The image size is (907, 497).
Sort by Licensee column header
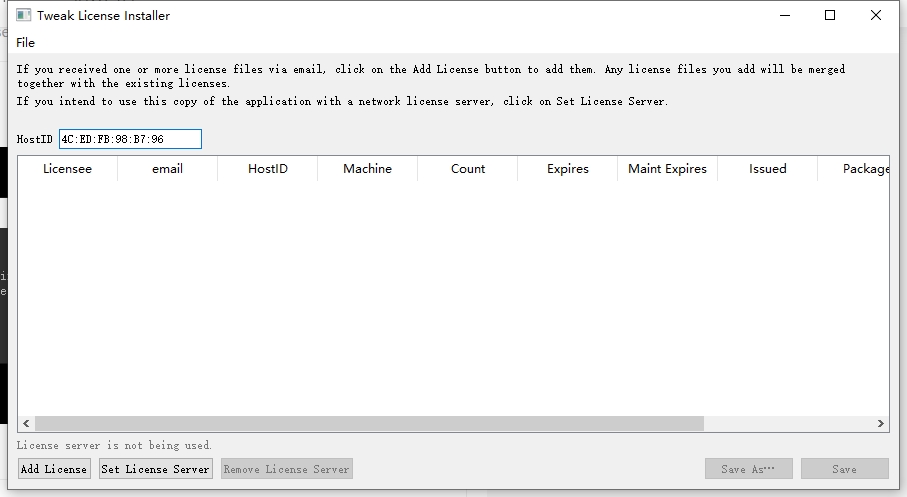68,169
